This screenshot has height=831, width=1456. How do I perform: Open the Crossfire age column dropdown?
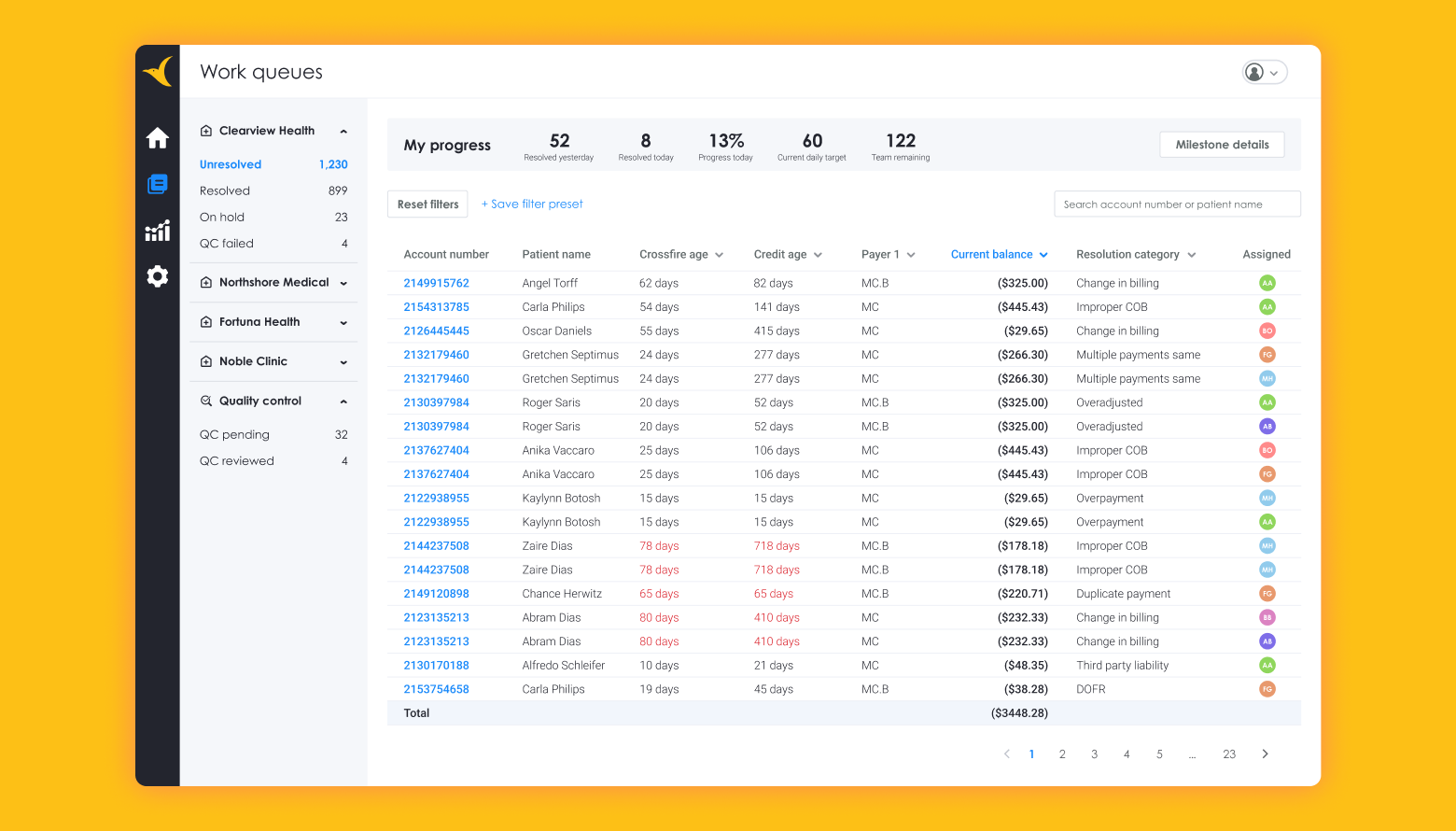click(719, 255)
